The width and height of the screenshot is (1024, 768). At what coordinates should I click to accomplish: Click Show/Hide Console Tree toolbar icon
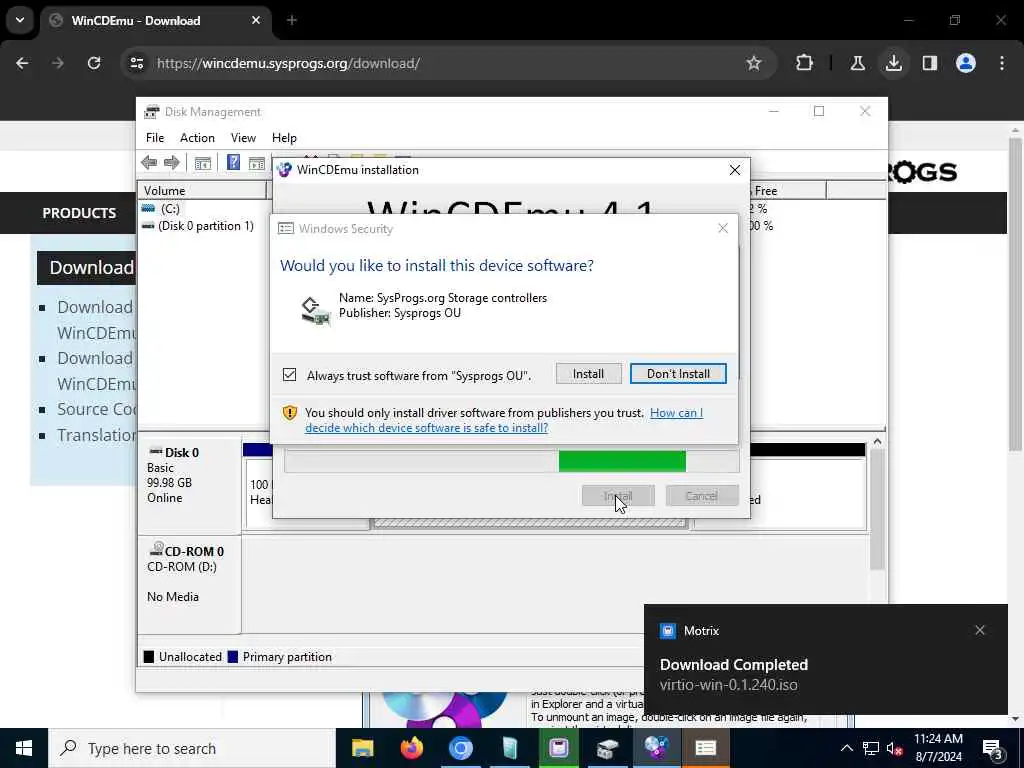tap(202, 163)
